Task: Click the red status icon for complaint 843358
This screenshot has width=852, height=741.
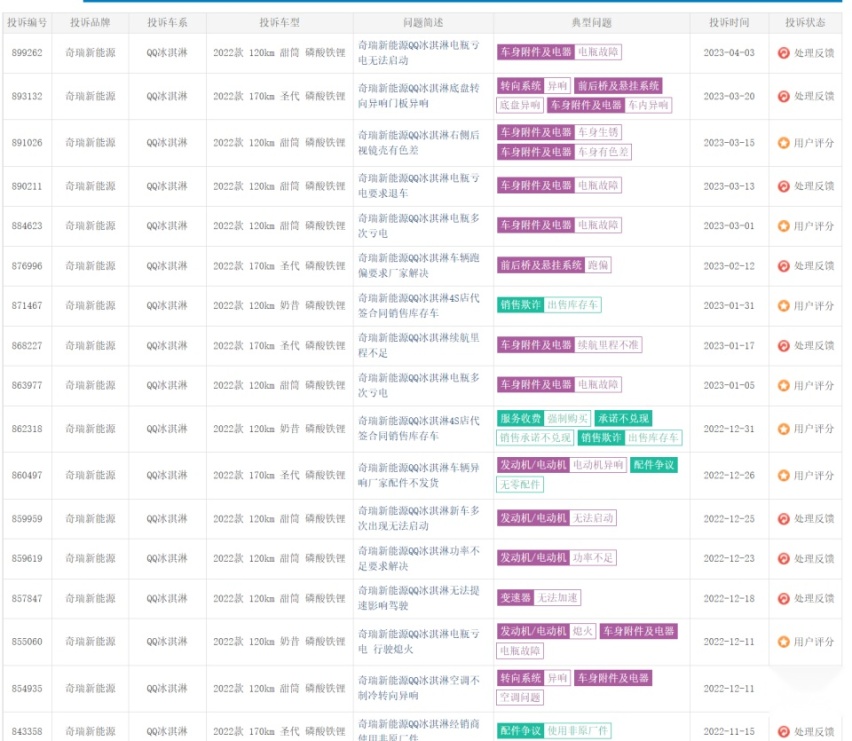Action: [x=783, y=732]
